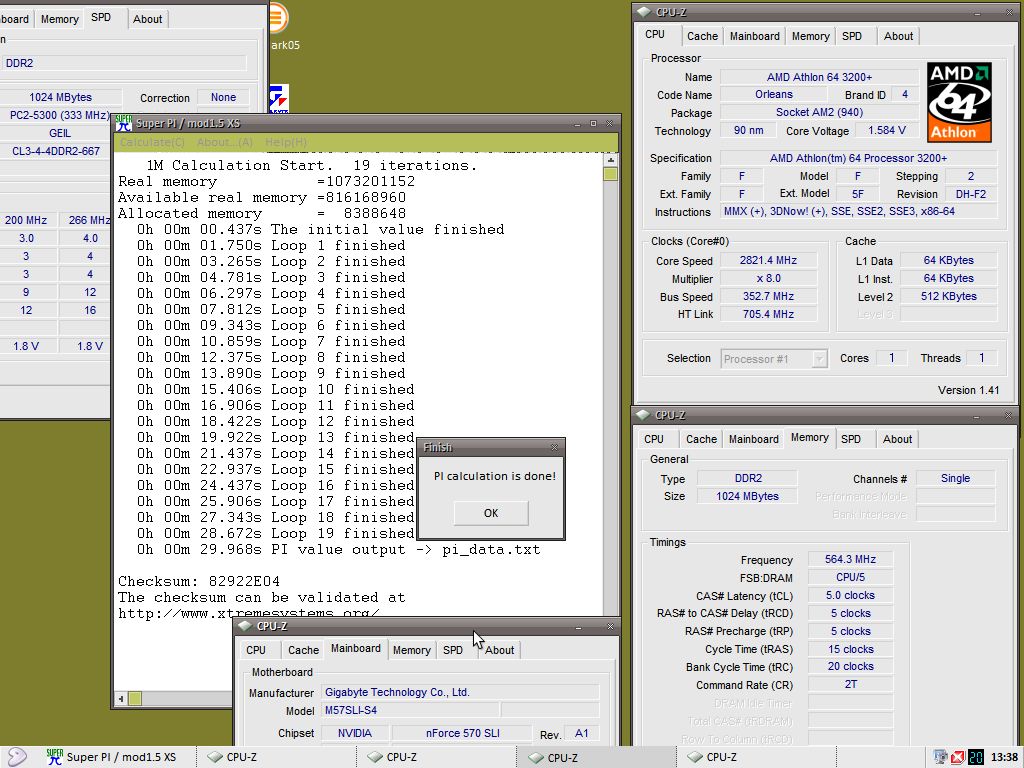Open About tab in top CPU-Z window
1024x768 pixels.
[x=899, y=37]
